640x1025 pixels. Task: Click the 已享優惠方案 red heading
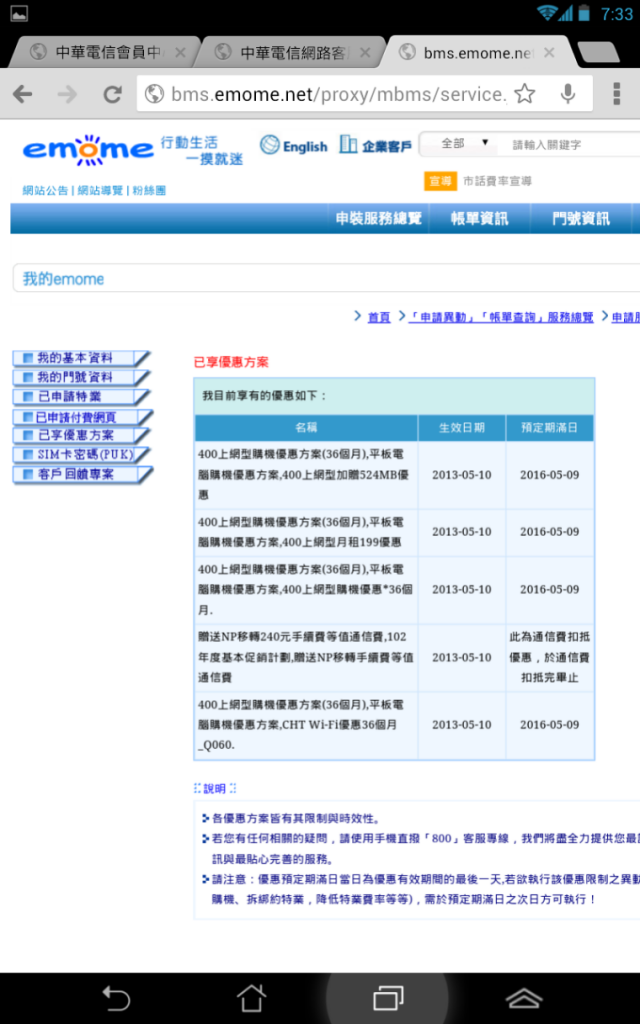pyautogui.click(x=231, y=362)
